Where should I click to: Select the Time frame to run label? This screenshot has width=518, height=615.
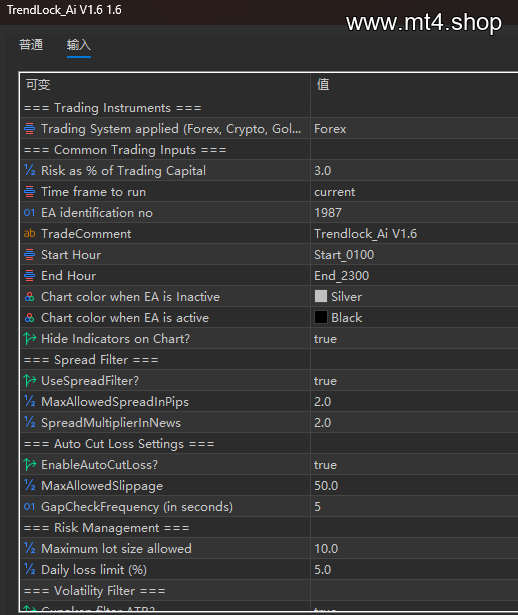93,192
